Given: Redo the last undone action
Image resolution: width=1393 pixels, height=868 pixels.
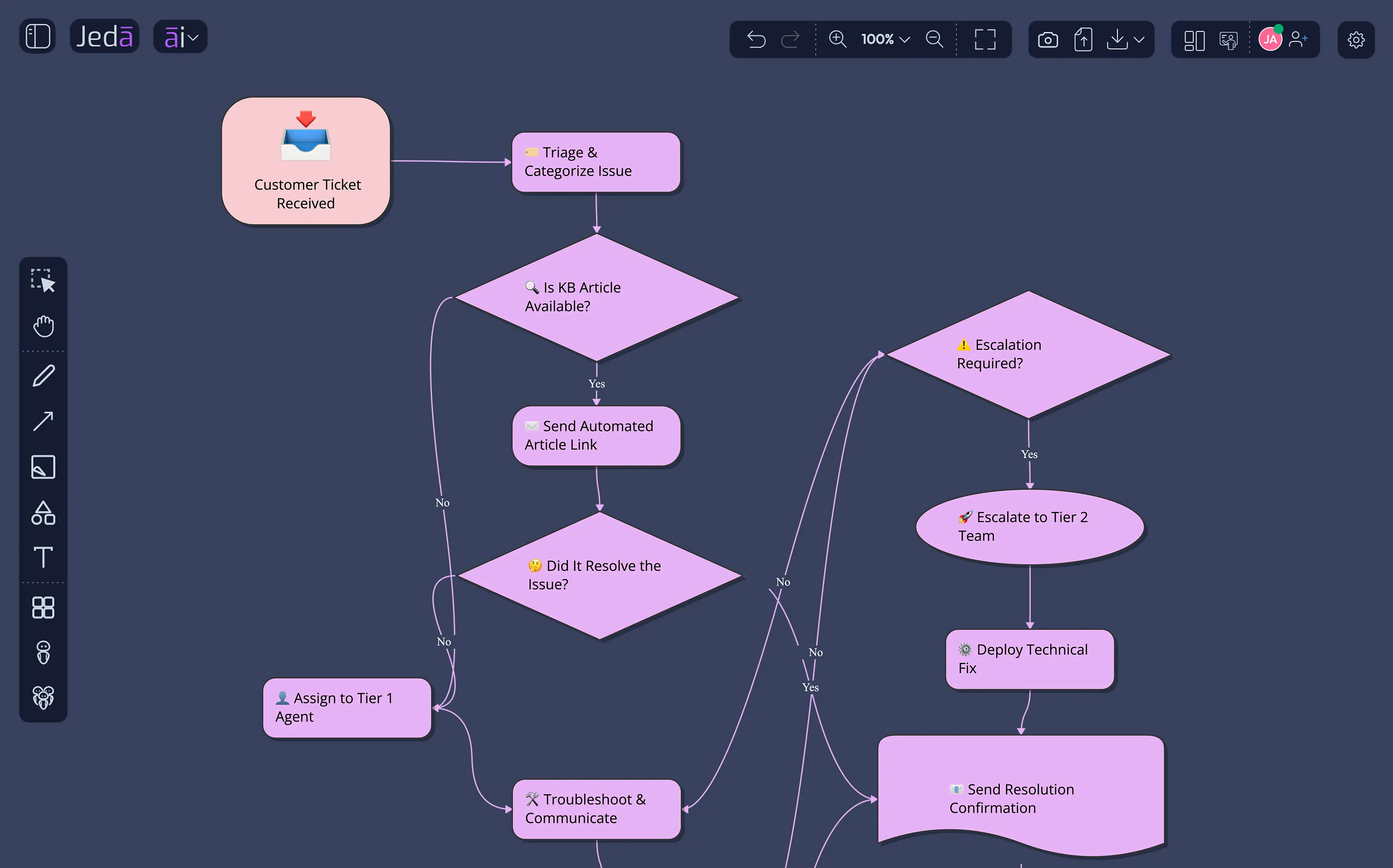Looking at the screenshot, I should [x=790, y=40].
